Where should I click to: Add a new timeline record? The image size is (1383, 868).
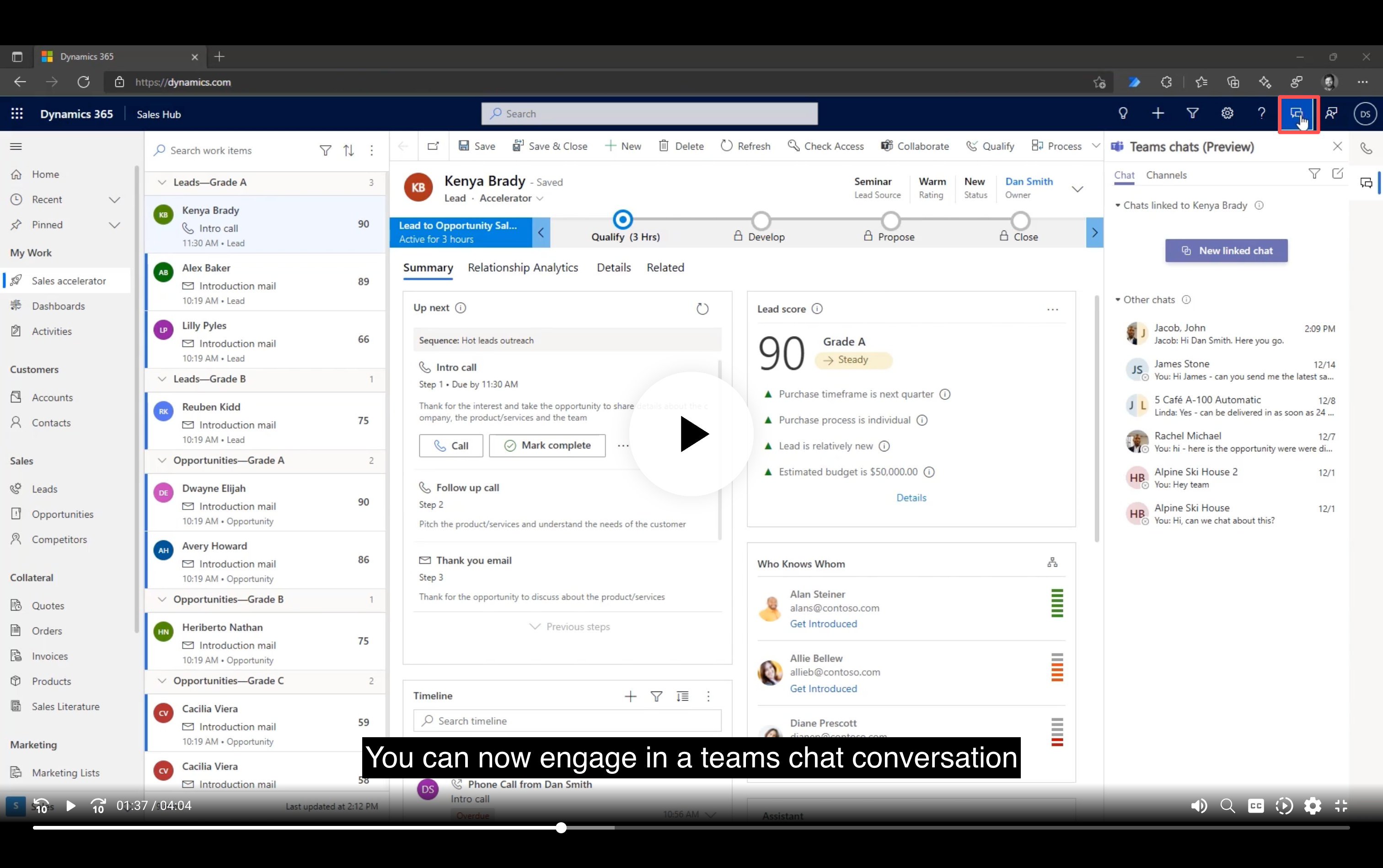[x=630, y=697]
